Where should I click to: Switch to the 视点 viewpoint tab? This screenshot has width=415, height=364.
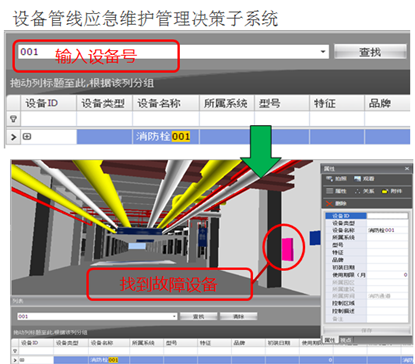pos(346,340)
